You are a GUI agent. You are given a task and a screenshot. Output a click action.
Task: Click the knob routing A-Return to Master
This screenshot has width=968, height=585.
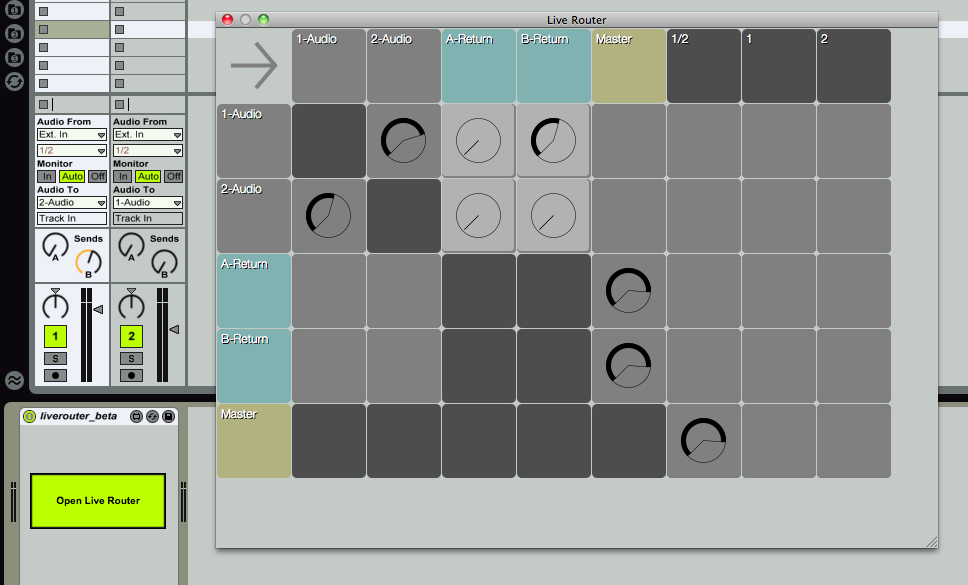(628, 291)
